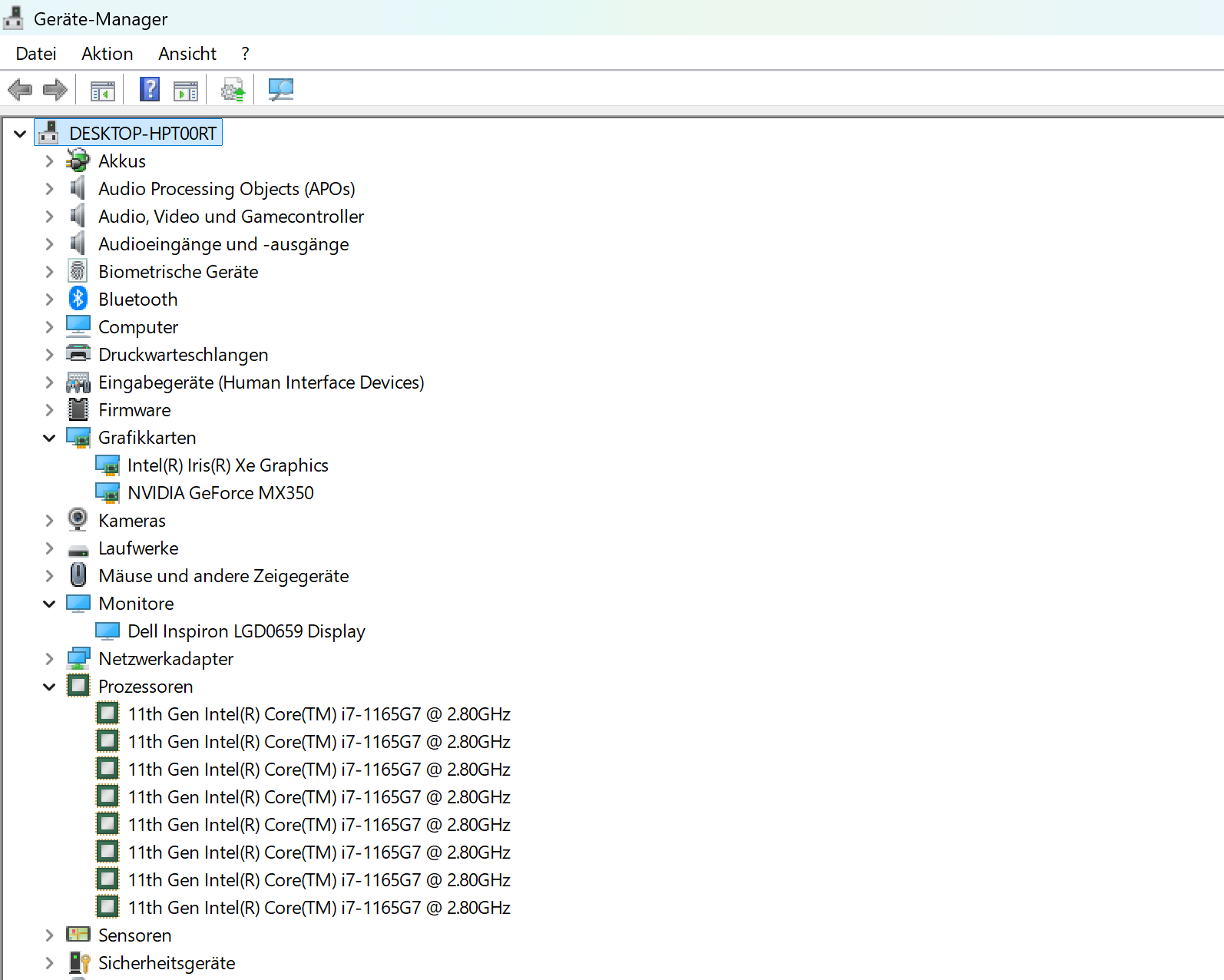Click the drive icon next to Laufwerke
Screen dimensions: 1224x980
tap(78, 549)
